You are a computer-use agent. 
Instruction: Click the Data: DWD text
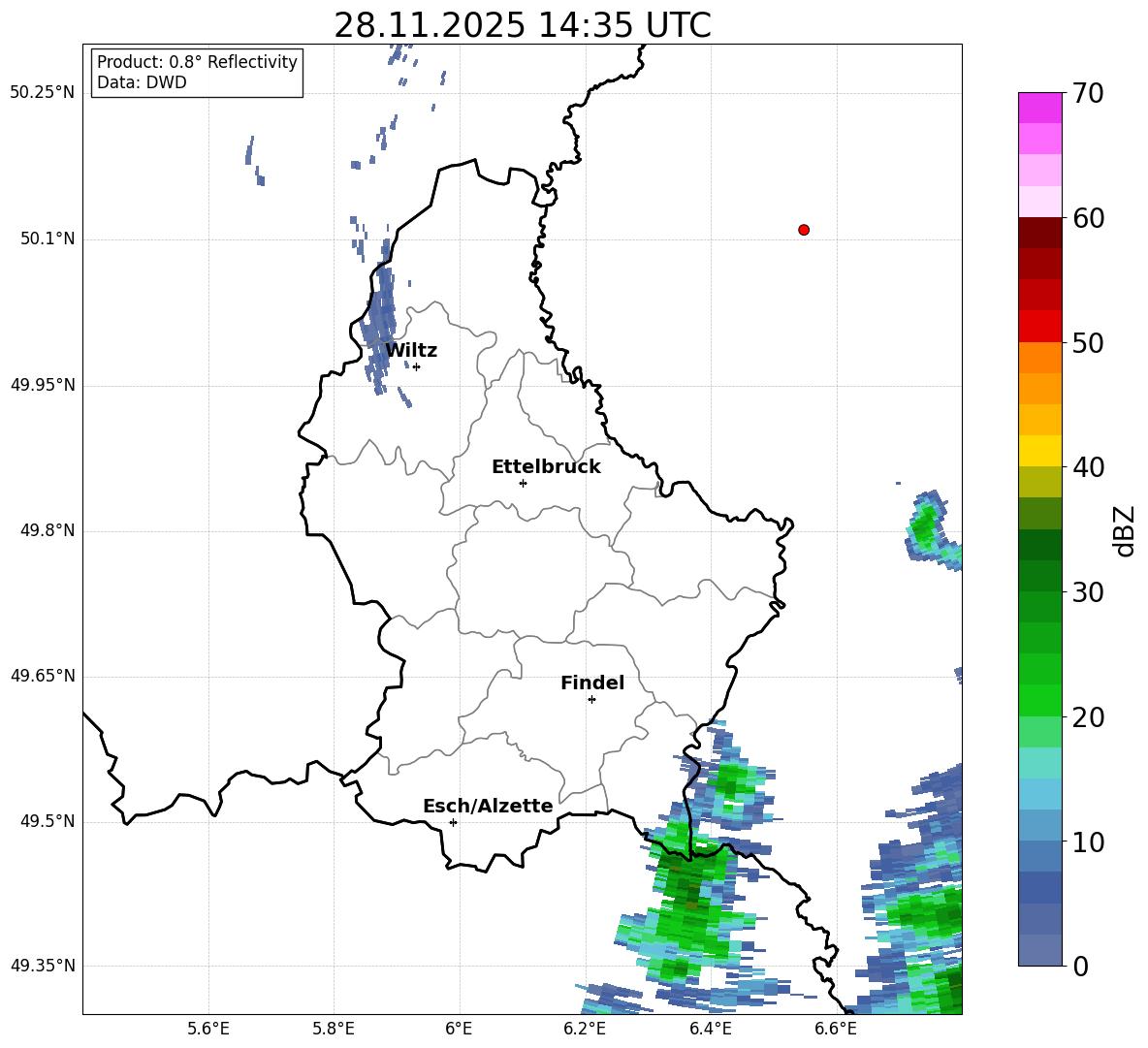coord(142,82)
